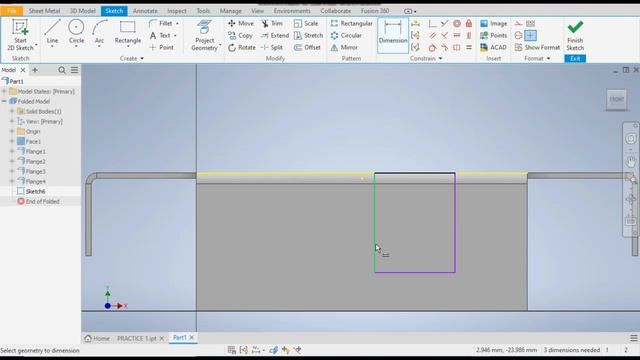Image resolution: width=640 pixels, height=360 pixels.
Task: Select the Offset tool
Action: tap(307, 47)
